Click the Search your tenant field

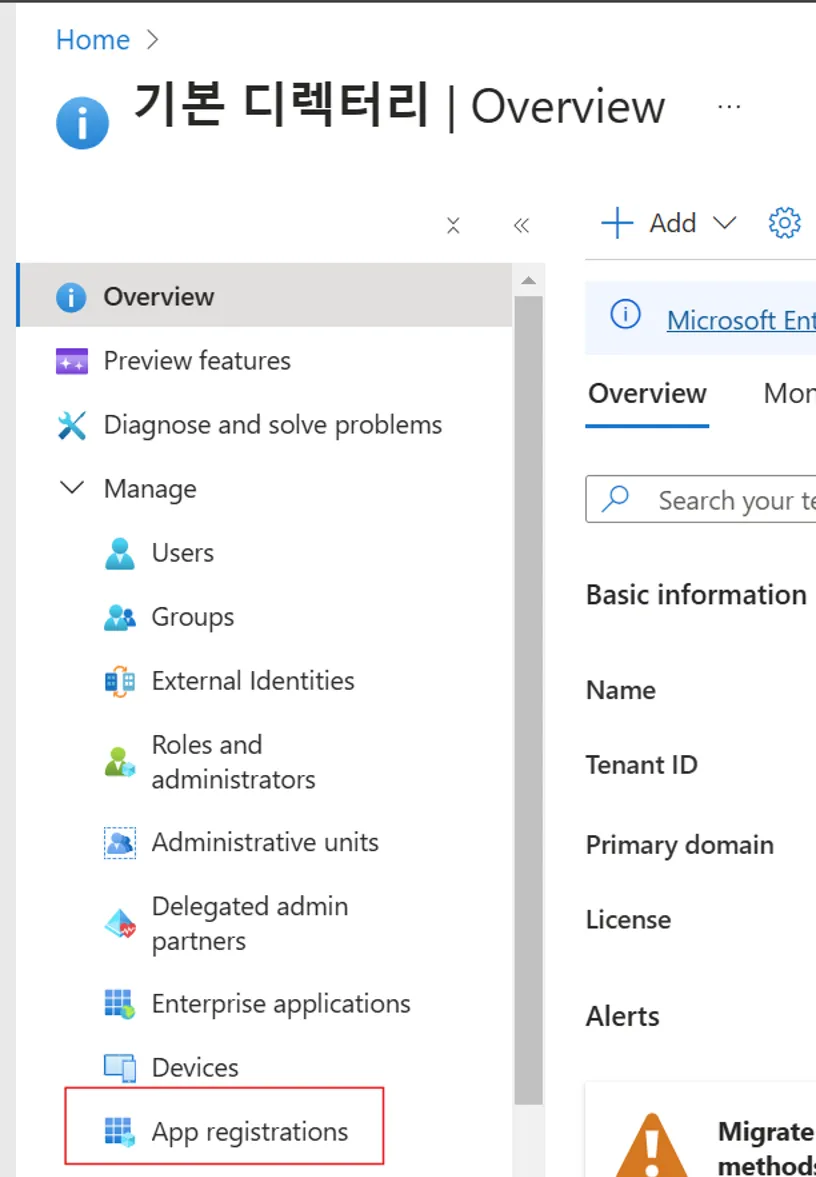pos(730,500)
